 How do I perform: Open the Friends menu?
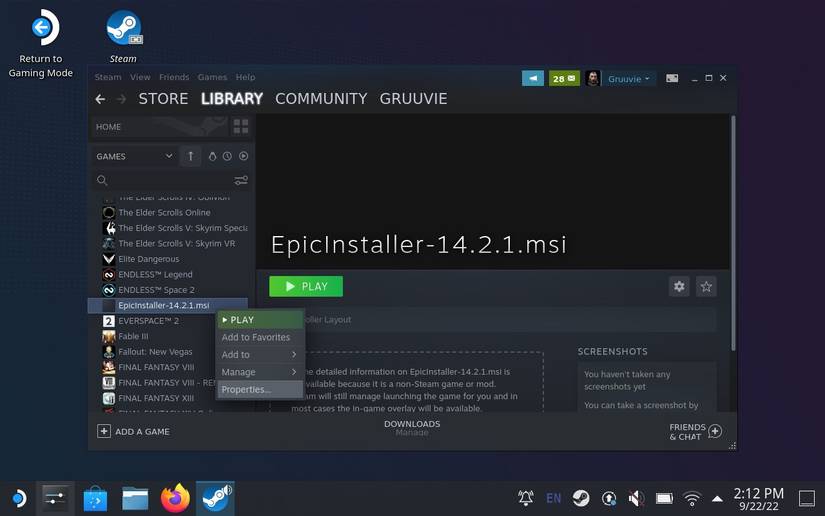[x=174, y=77]
